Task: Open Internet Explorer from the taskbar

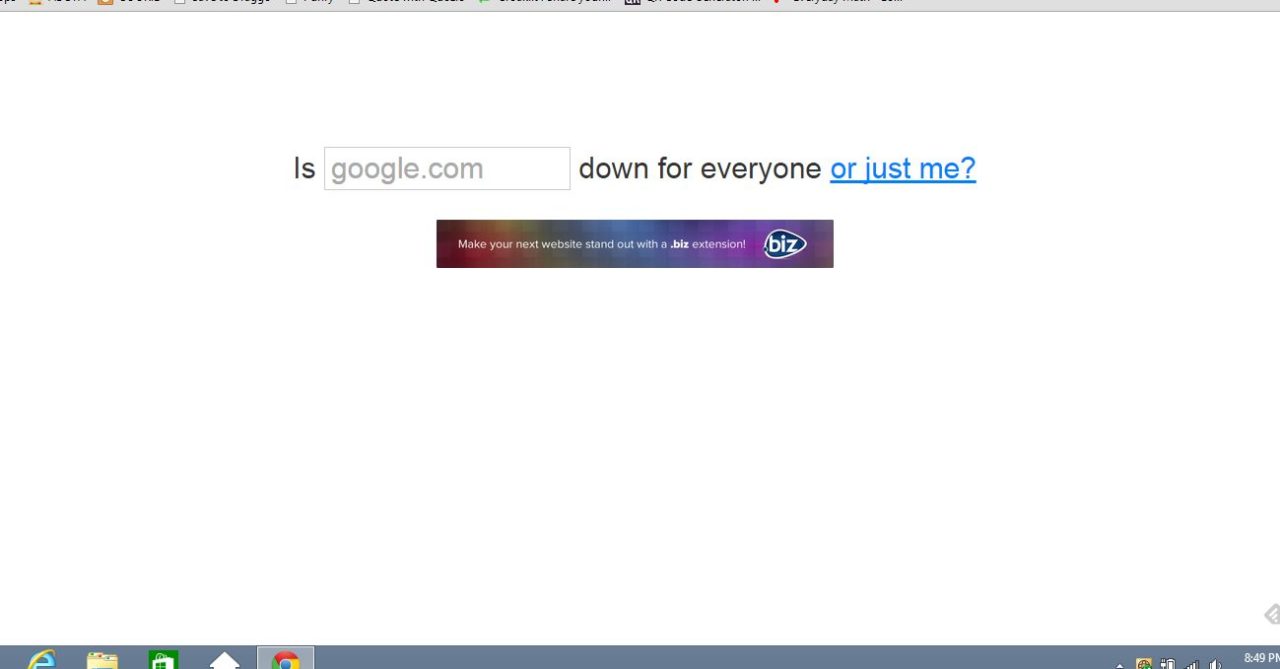Action: point(41,661)
